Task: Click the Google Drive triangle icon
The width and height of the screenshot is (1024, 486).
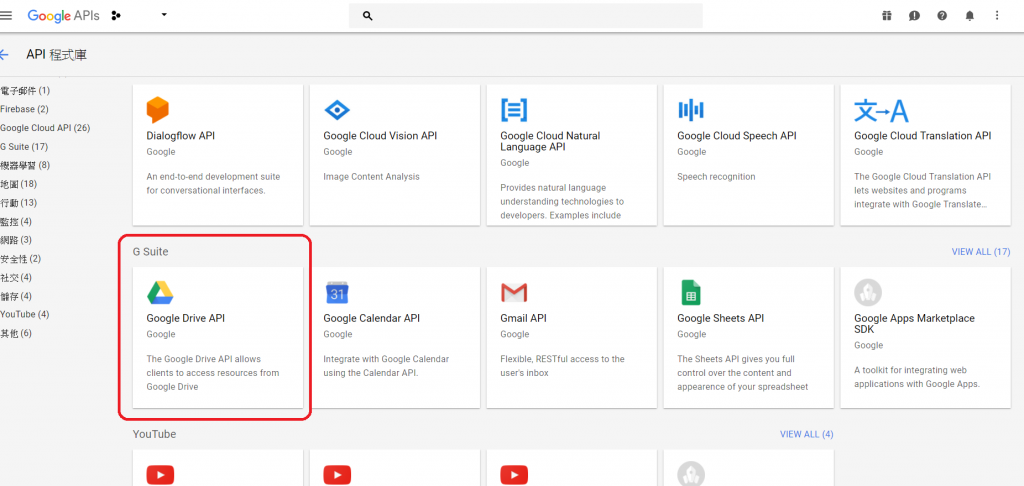Action: click(x=160, y=293)
